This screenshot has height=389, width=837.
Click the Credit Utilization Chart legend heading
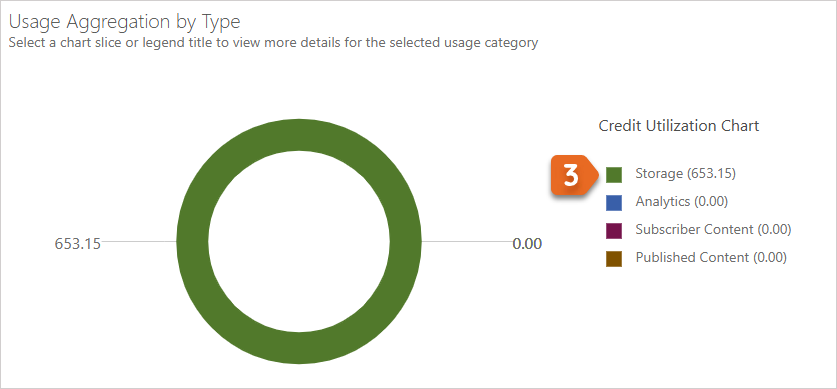(x=679, y=126)
